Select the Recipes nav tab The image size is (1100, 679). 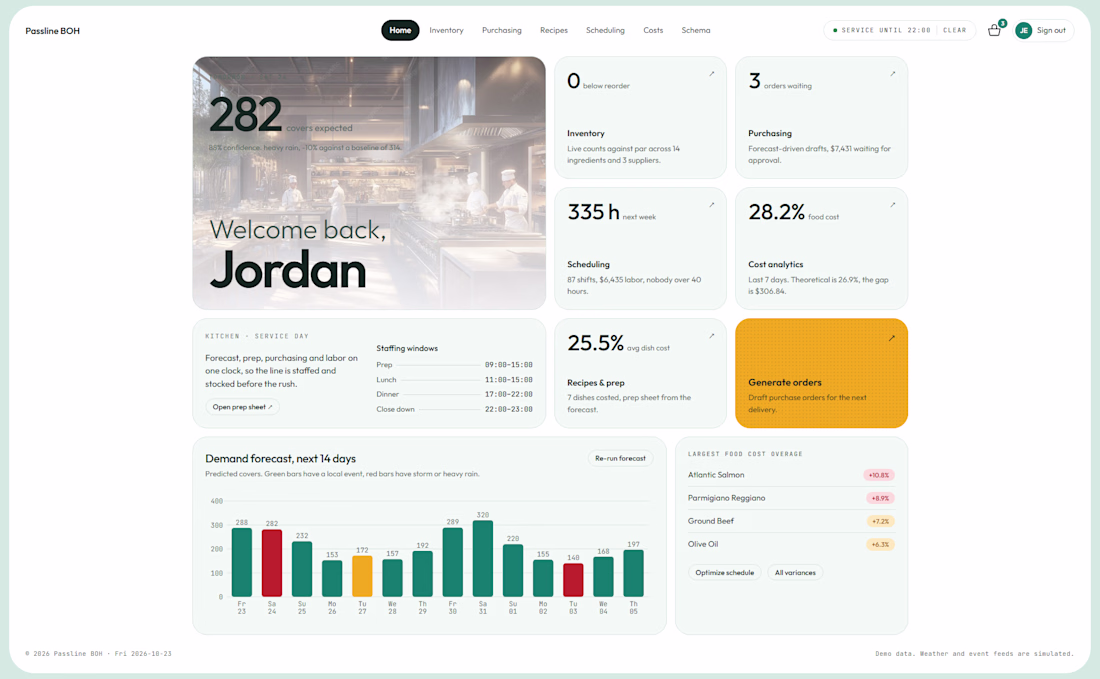pos(554,30)
